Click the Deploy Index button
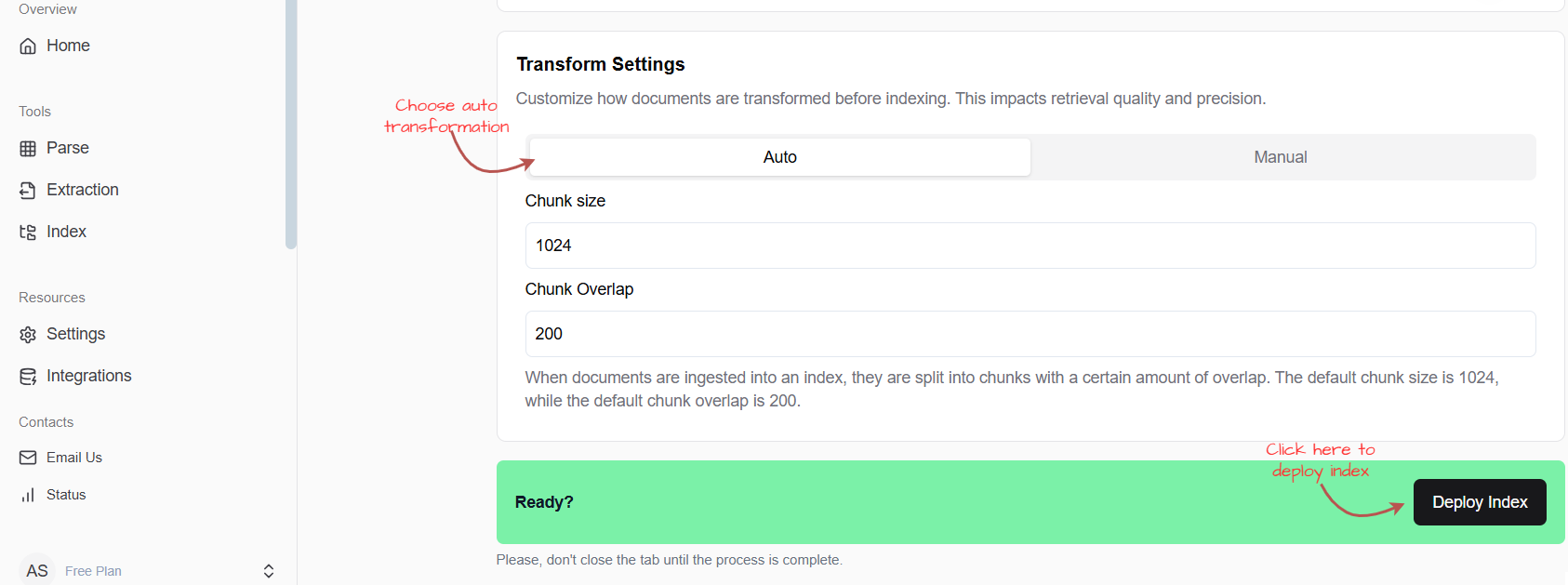 click(1479, 501)
